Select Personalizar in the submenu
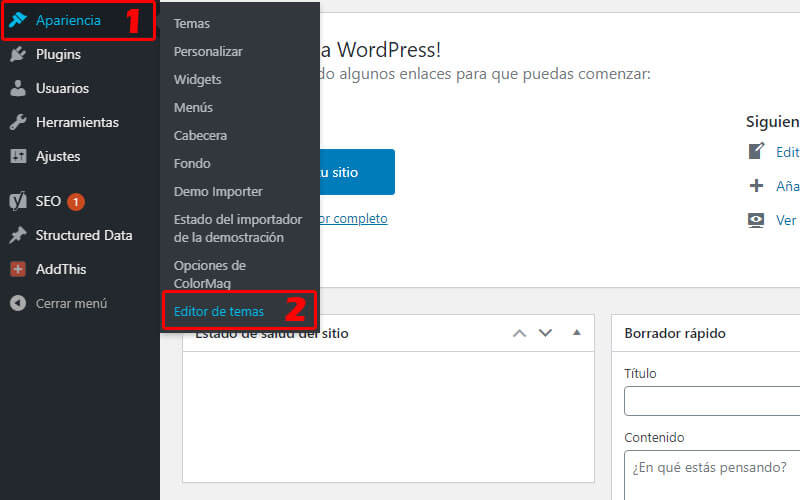The image size is (800, 500). click(x=208, y=52)
